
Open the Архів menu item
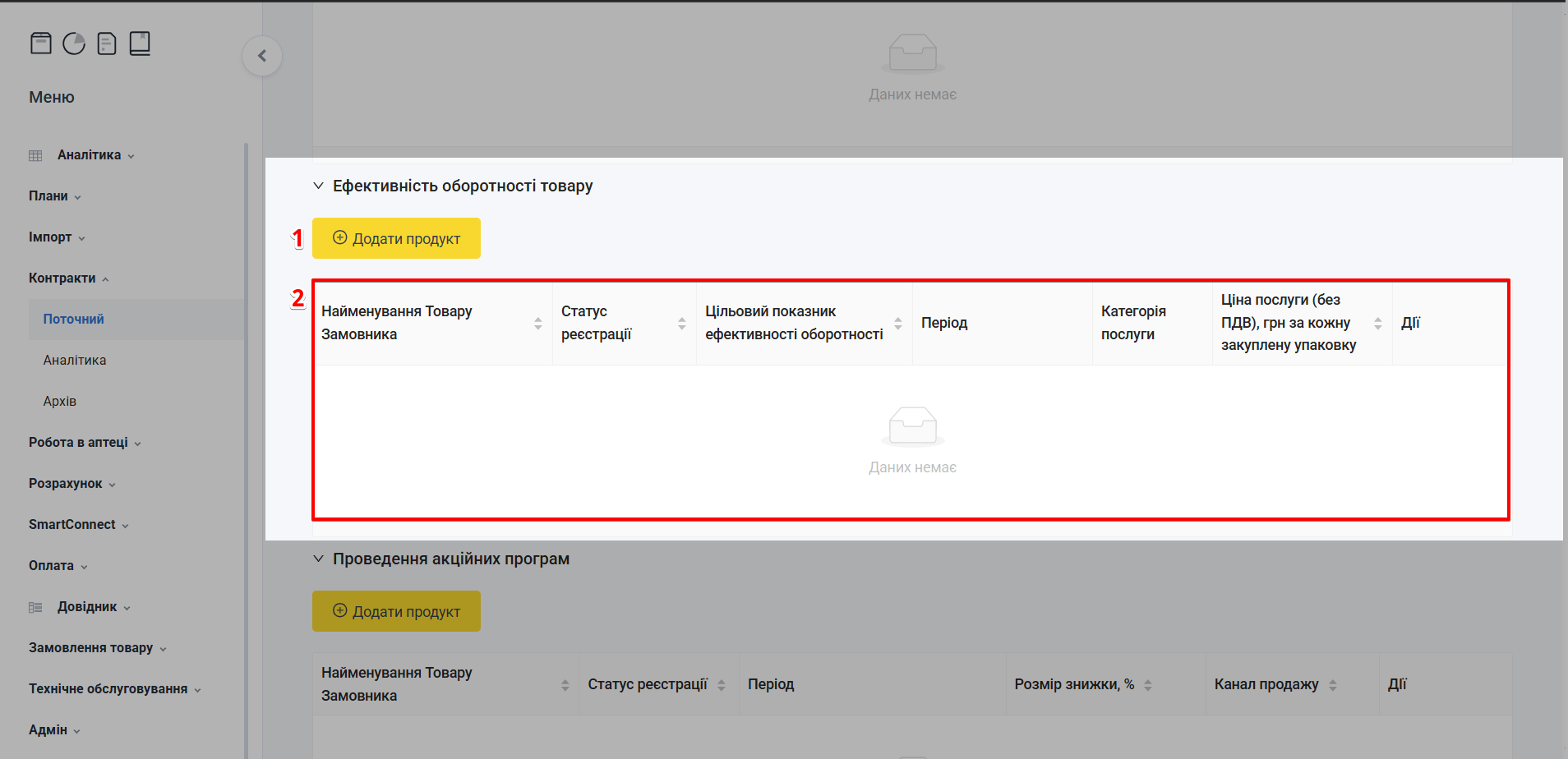coord(60,402)
